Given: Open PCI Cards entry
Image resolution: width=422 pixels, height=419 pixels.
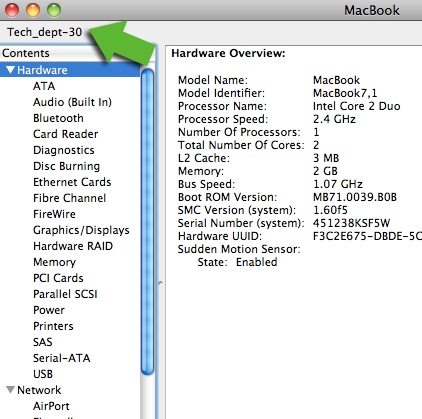Looking at the screenshot, I should [58, 278].
